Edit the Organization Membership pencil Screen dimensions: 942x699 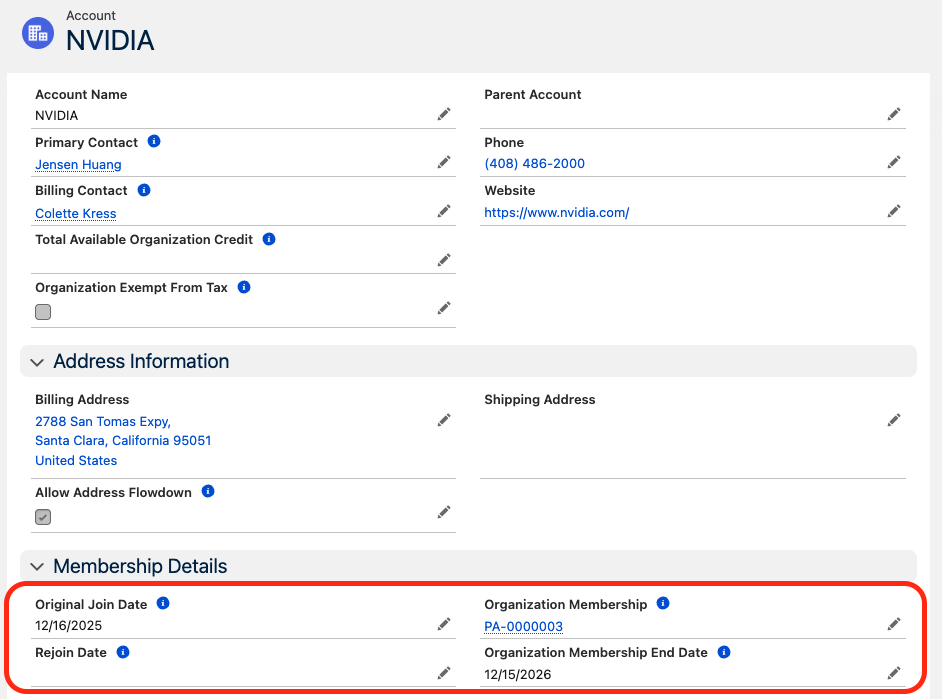click(894, 625)
